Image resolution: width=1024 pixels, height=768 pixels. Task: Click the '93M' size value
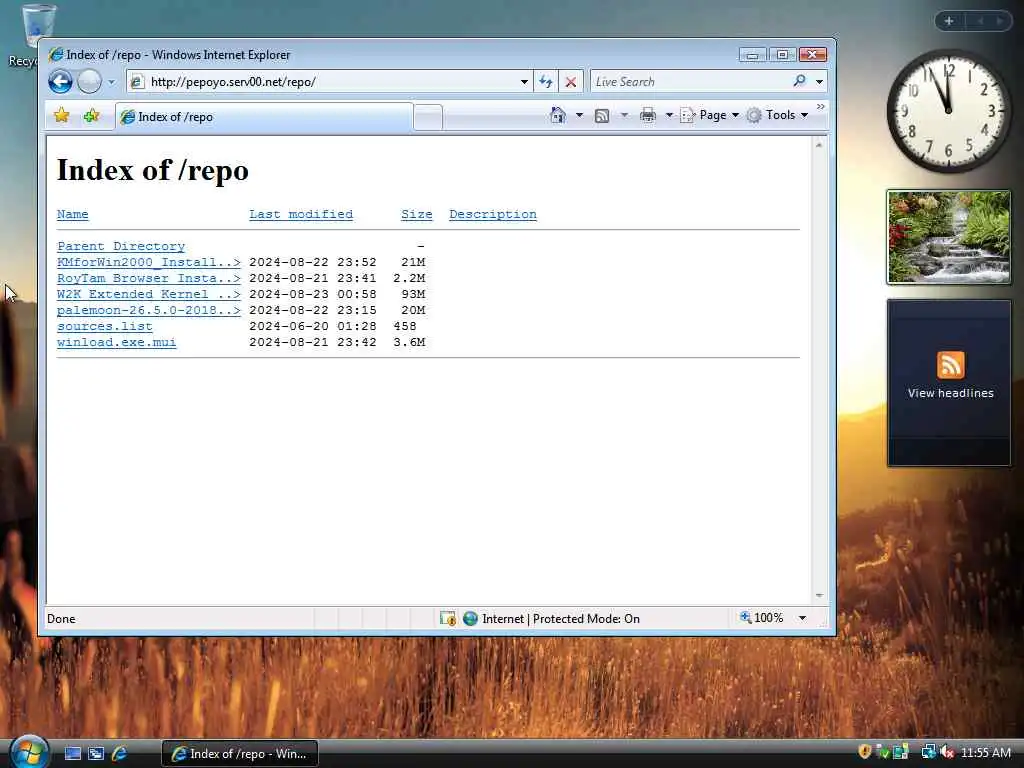(x=413, y=294)
